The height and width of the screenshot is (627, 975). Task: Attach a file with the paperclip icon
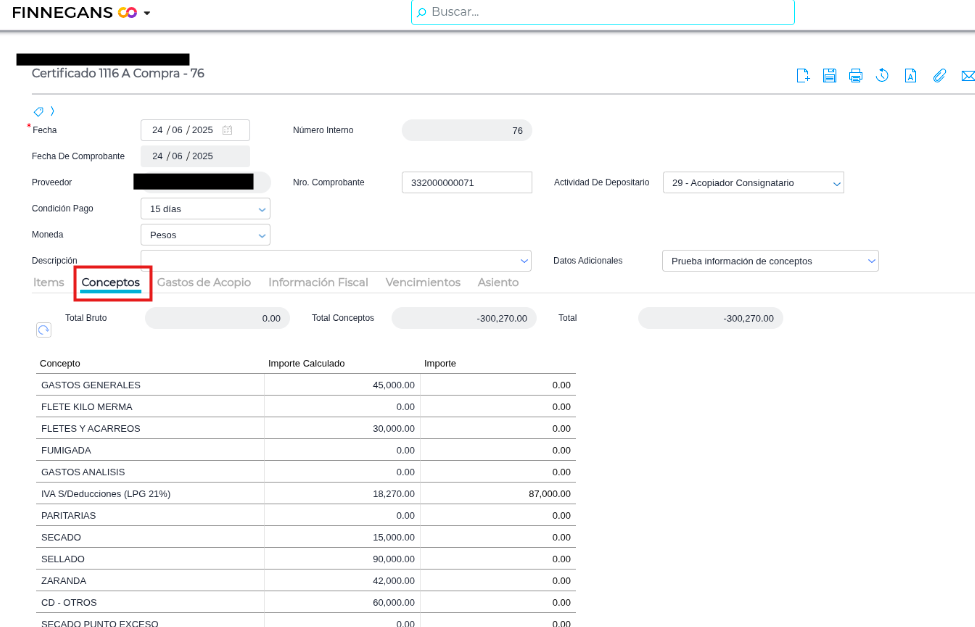pyautogui.click(x=939, y=76)
